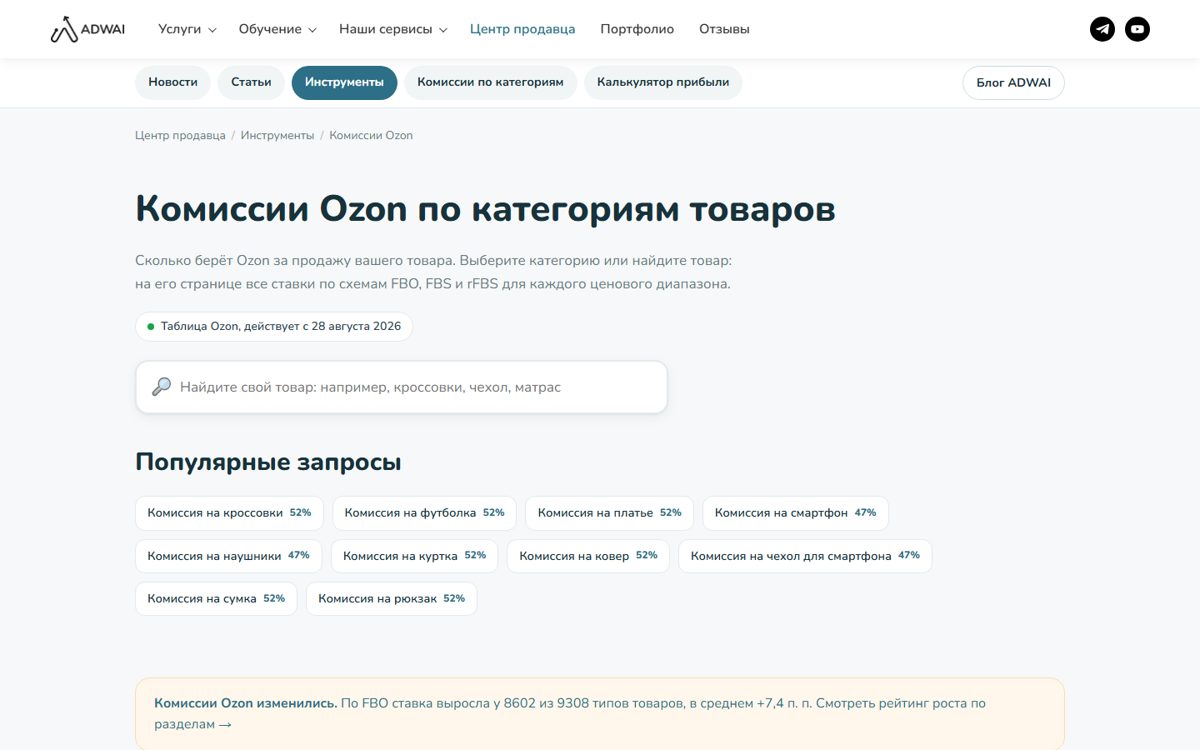
Task: Open Комиссия на наушники query
Action: 228,556
